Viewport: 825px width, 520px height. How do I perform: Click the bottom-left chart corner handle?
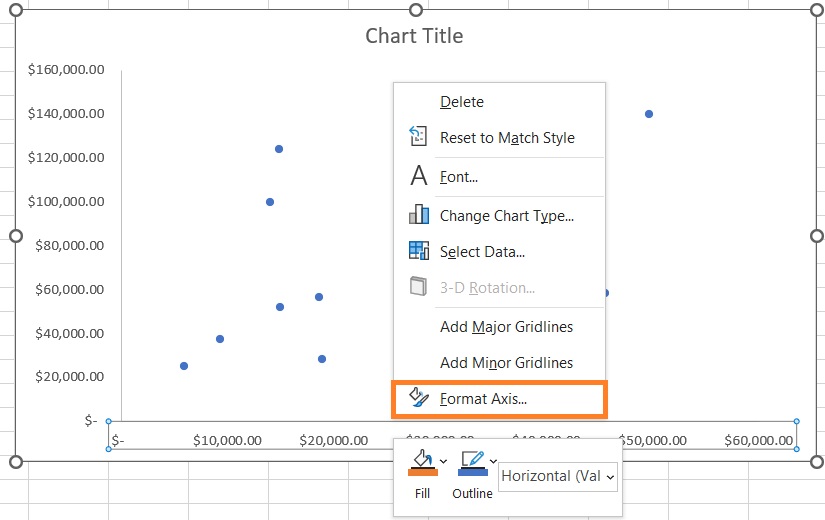(x=16, y=462)
